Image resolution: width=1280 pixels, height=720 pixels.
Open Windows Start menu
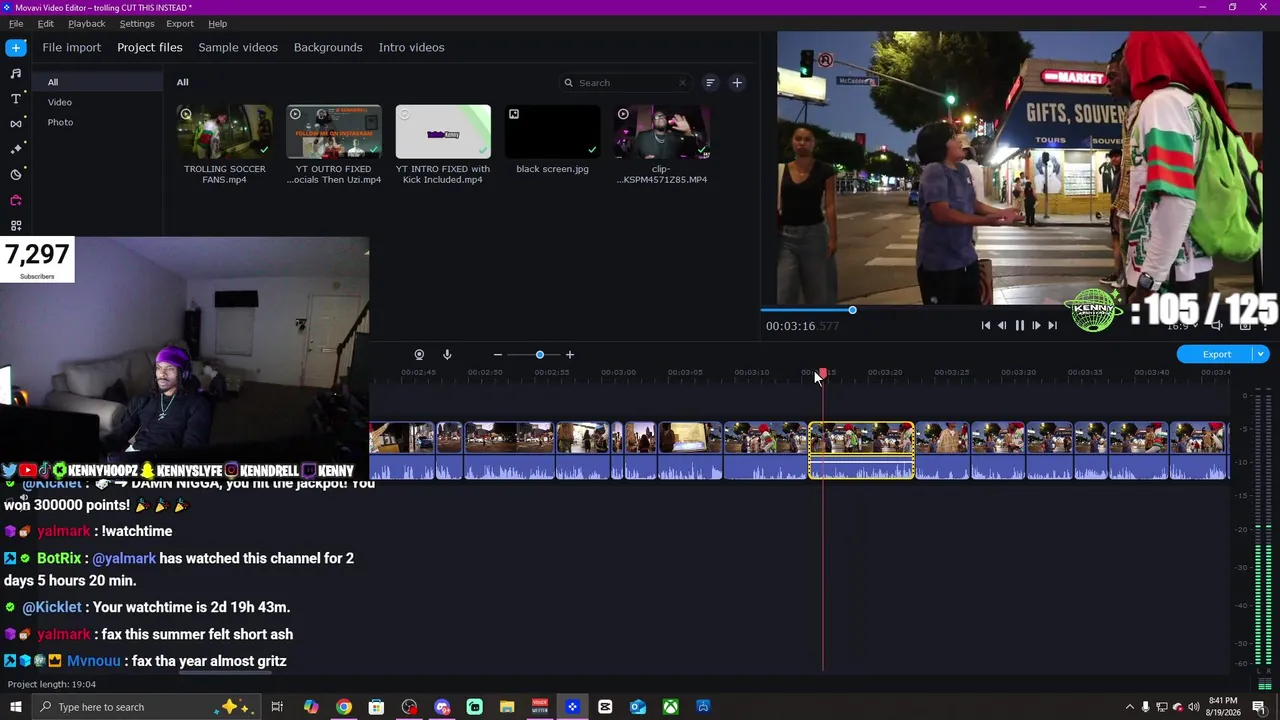16,707
